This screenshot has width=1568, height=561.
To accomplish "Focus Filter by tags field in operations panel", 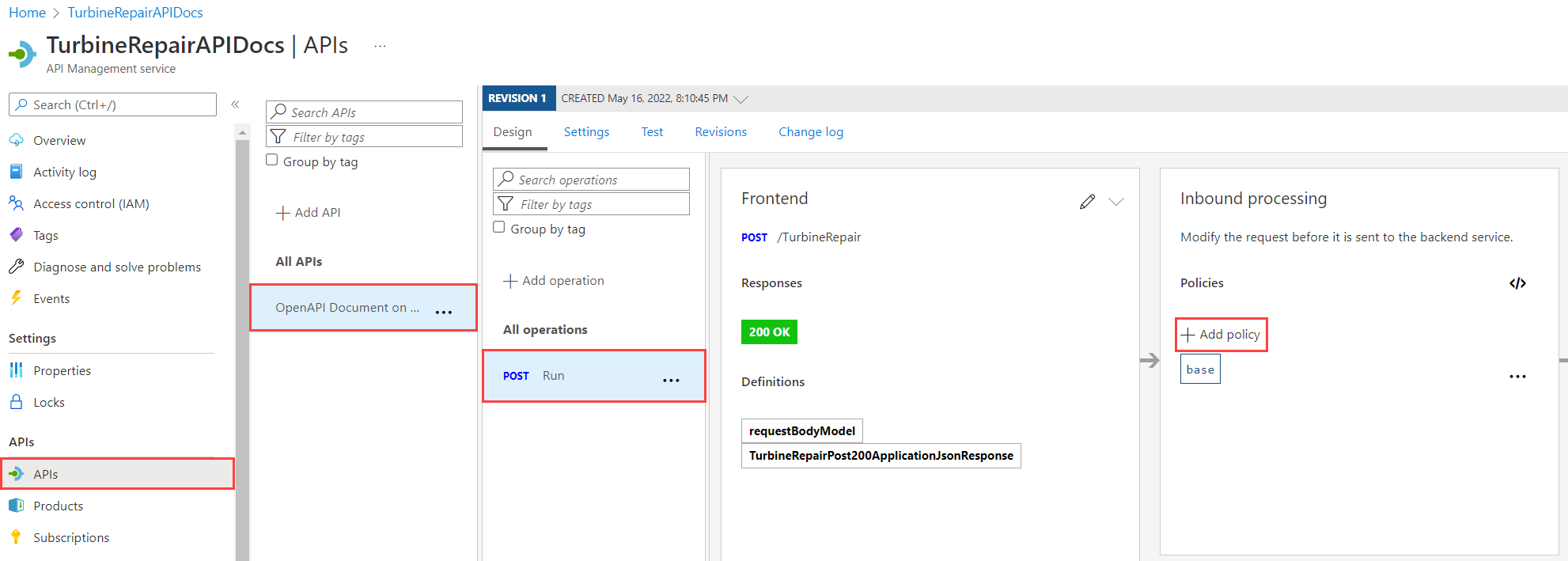I will click(x=591, y=203).
